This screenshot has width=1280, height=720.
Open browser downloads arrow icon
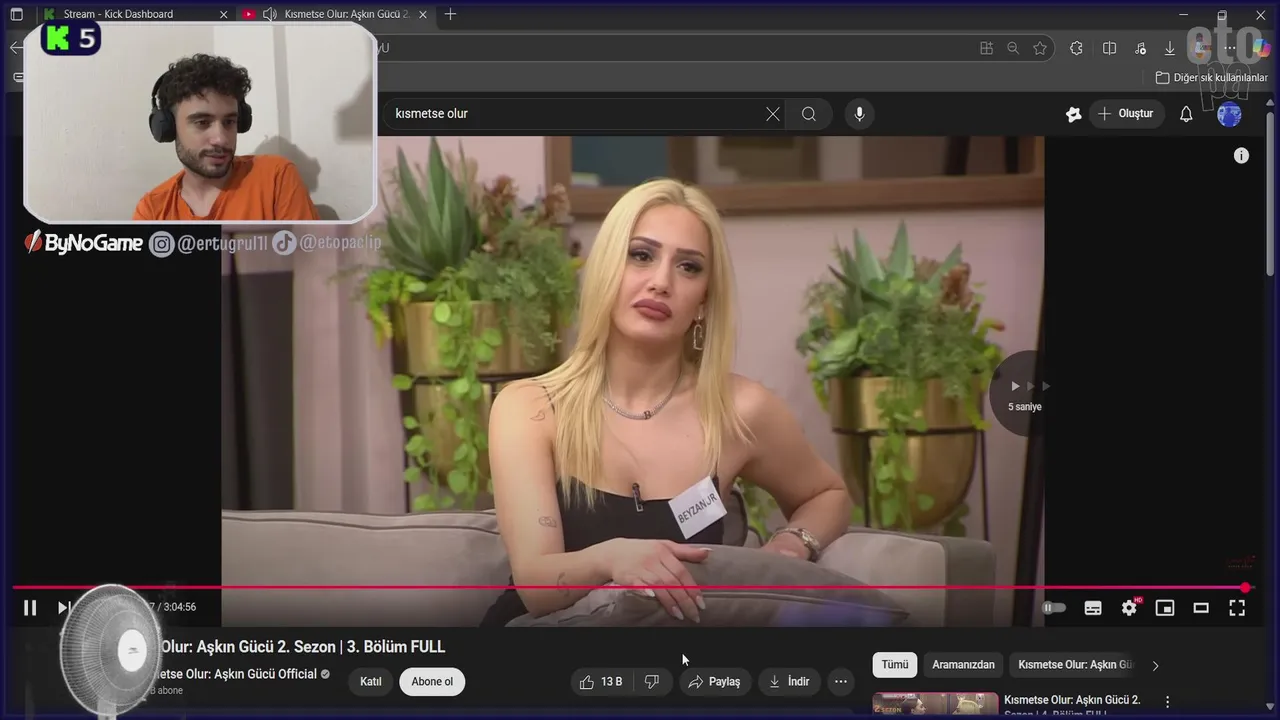pyautogui.click(x=1170, y=48)
